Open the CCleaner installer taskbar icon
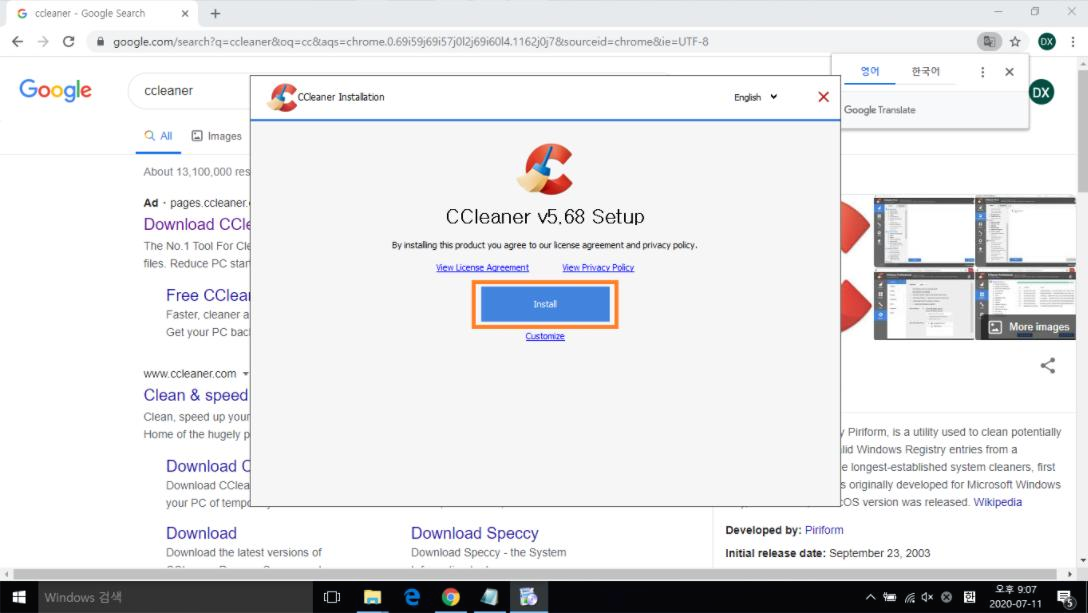 528,597
